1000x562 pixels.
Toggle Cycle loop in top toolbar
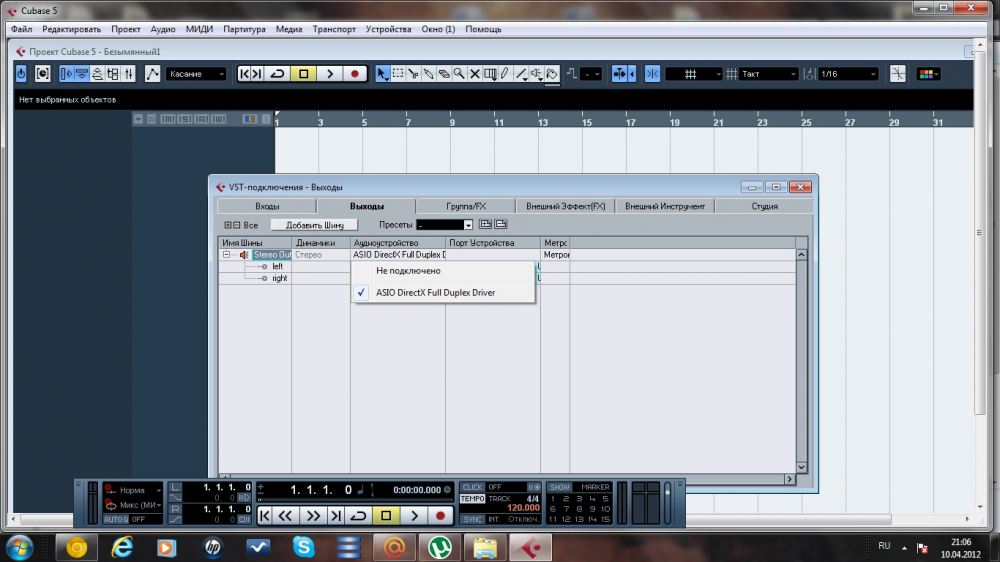pyautogui.click(x=277, y=74)
